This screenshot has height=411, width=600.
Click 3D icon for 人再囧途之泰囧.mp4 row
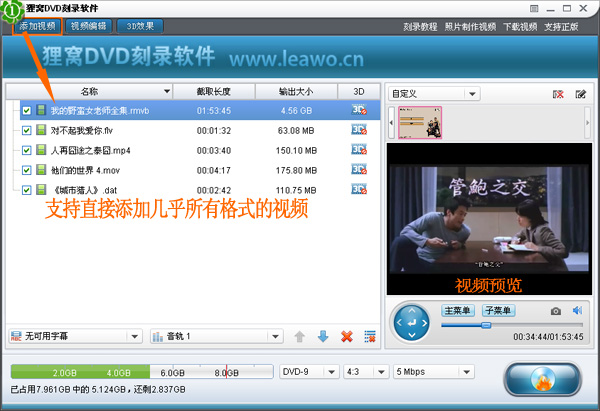(x=359, y=150)
